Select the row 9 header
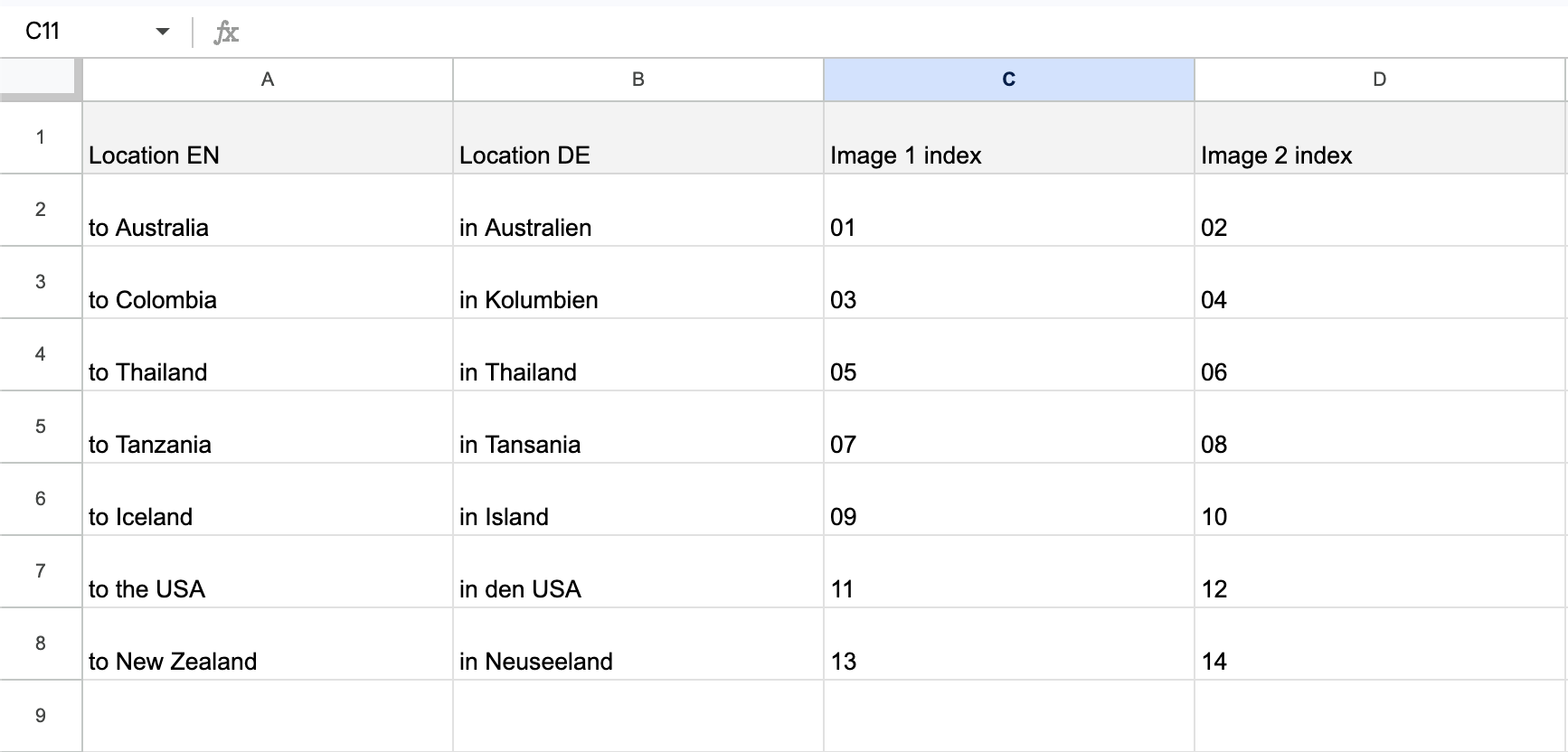 tap(40, 716)
